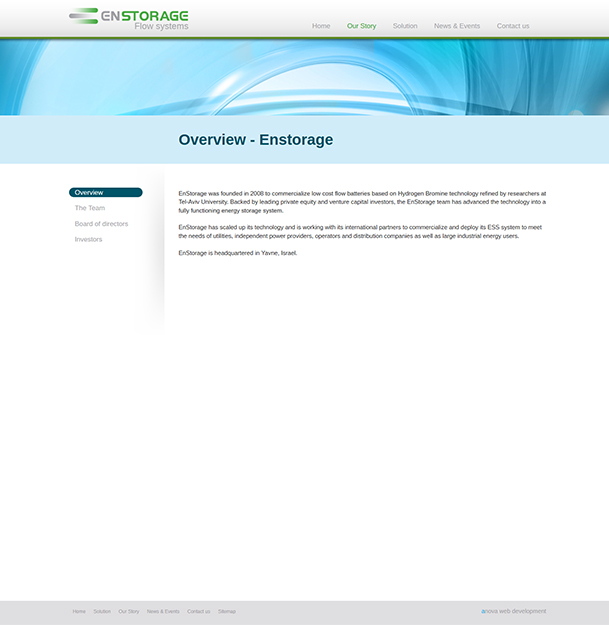This screenshot has width=609, height=625.
Task: Select the Overview sidebar item
Action: (106, 193)
